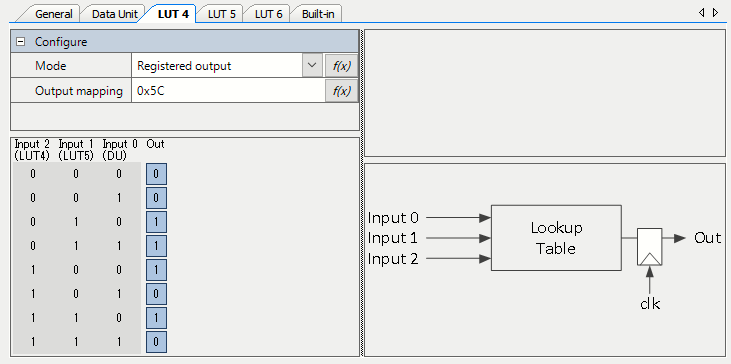Screen dimensions: 731x364
Task: Click the Mode f(x) expression button
Action: [x=341, y=66]
